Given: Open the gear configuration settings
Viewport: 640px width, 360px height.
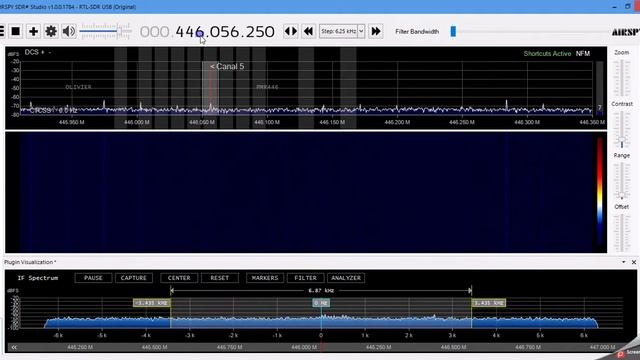Looking at the screenshot, I should [51, 31].
